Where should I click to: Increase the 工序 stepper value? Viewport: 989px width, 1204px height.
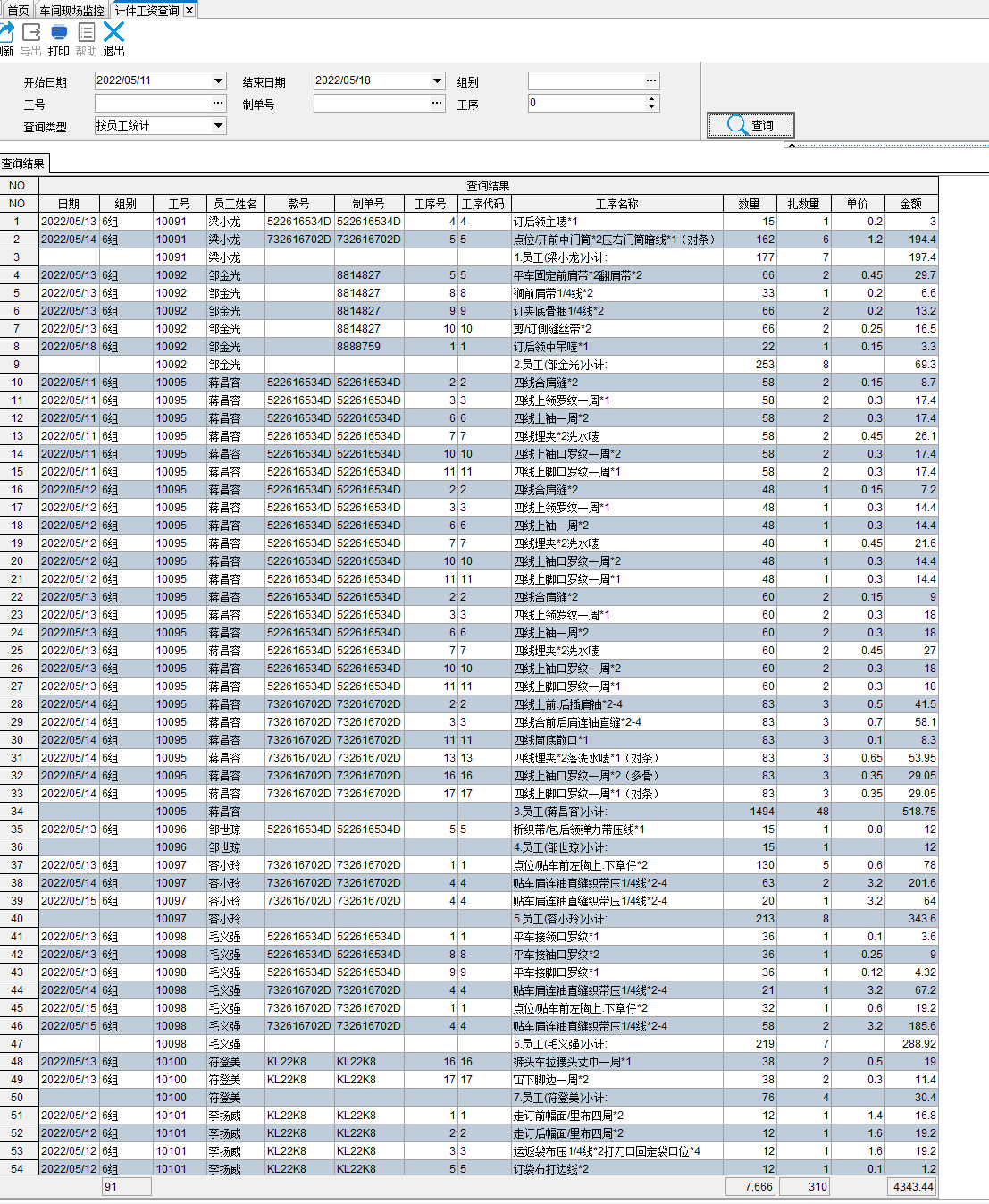[x=652, y=99]
